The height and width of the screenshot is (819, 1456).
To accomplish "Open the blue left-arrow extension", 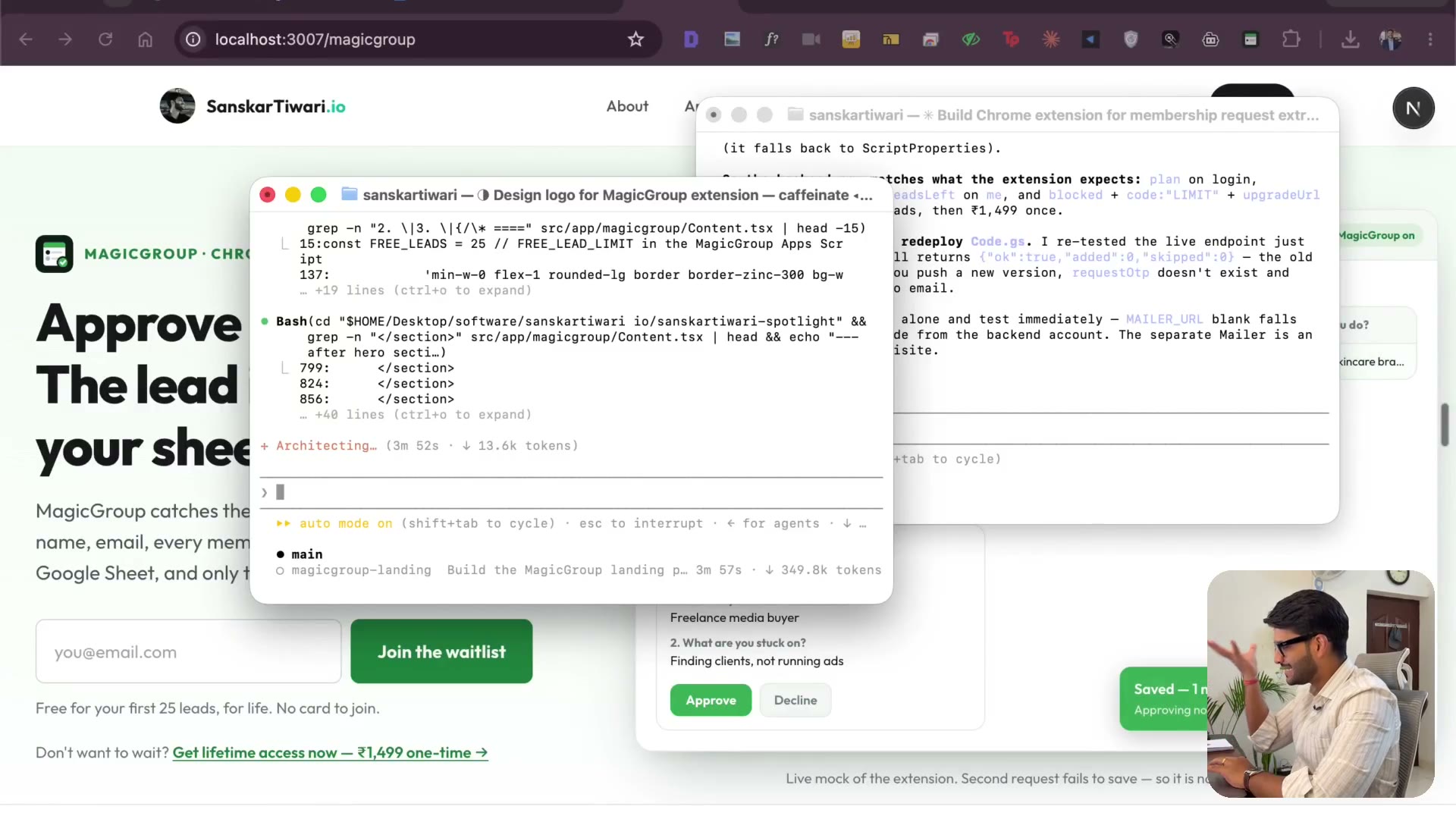I will pyautogui.click(x=1090, y=39).
